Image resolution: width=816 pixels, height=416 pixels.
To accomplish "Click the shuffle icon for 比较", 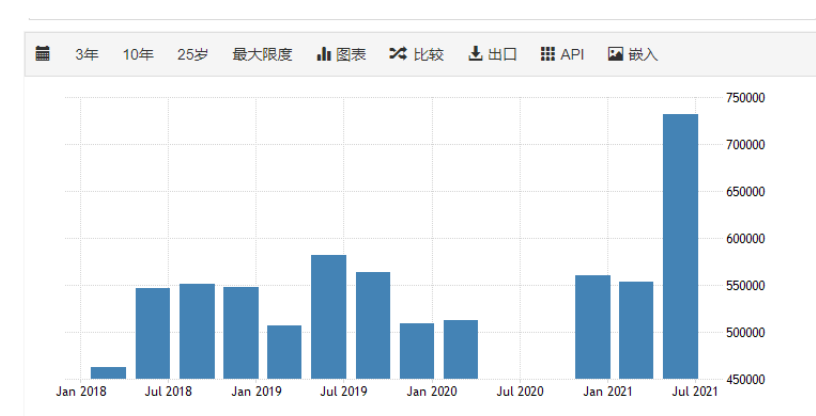I will 397,54.
